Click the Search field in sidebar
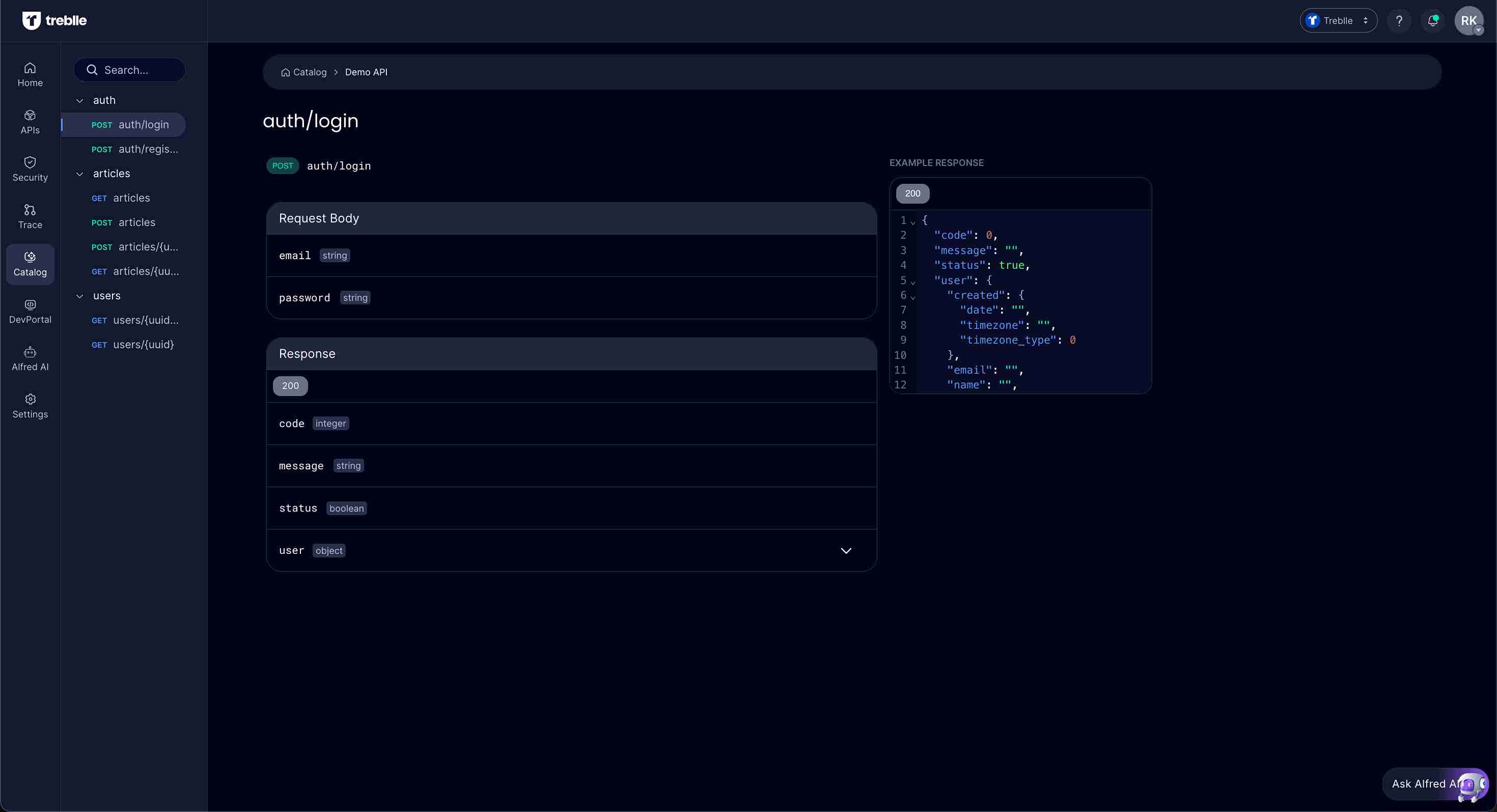Image resolution: width=1497 pixels, height=812 pixels. click(129, 69)
